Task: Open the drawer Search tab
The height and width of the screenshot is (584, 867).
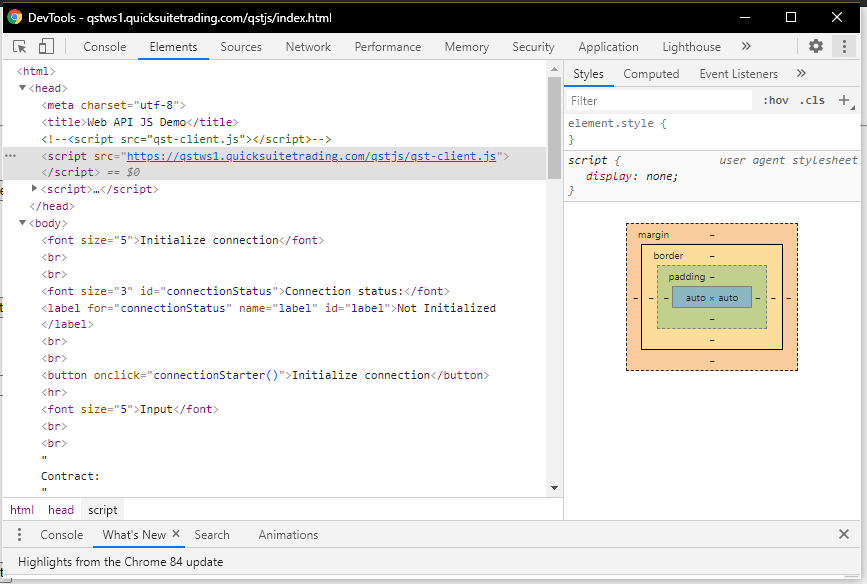Action: point(212,535)
